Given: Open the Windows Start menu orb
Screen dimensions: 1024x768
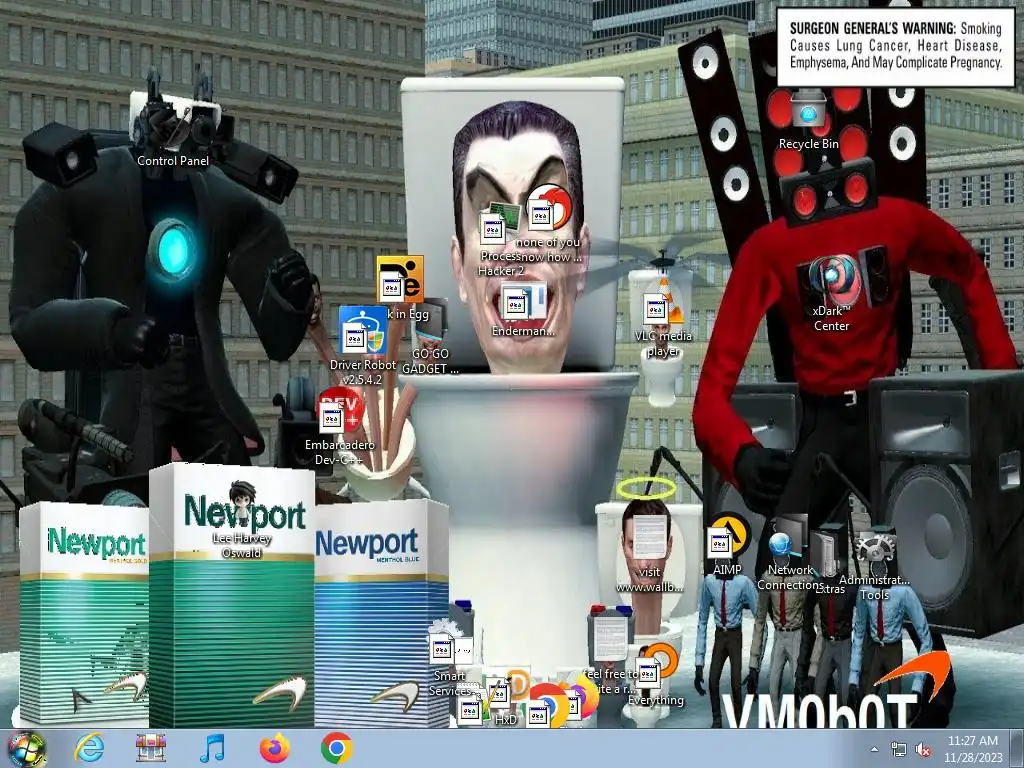Looking at the screenshot, I should point(27,748).
